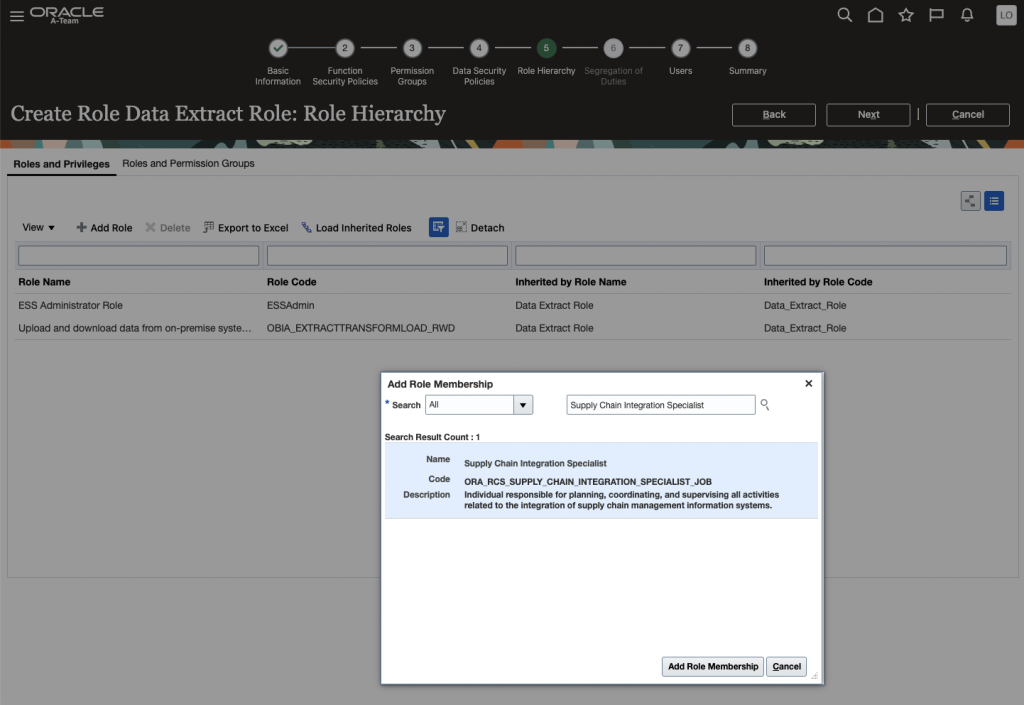Switch to graph hierarchy view icon

tap(970, 201)
